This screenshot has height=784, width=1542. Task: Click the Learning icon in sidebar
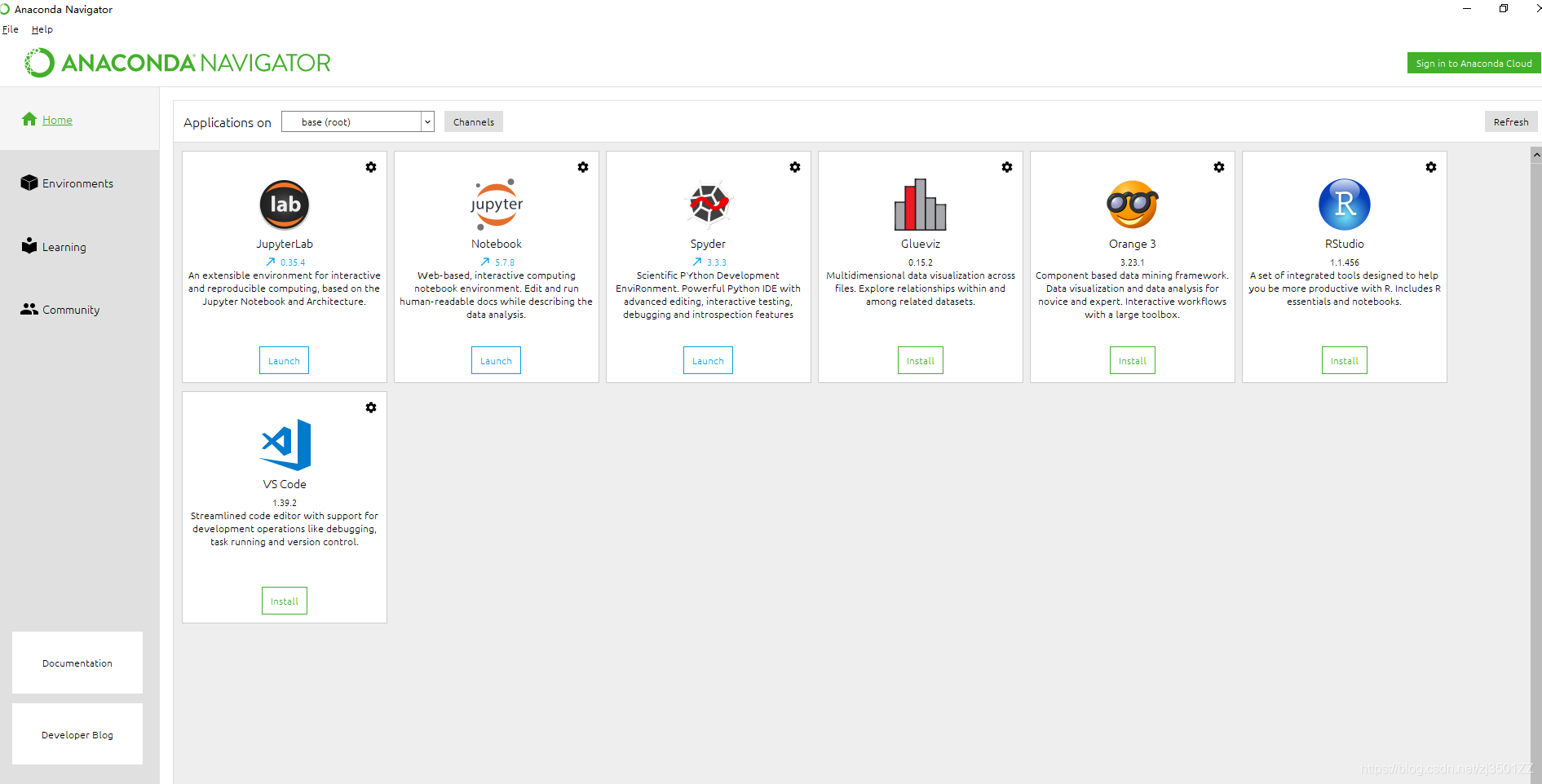(29, 245)
